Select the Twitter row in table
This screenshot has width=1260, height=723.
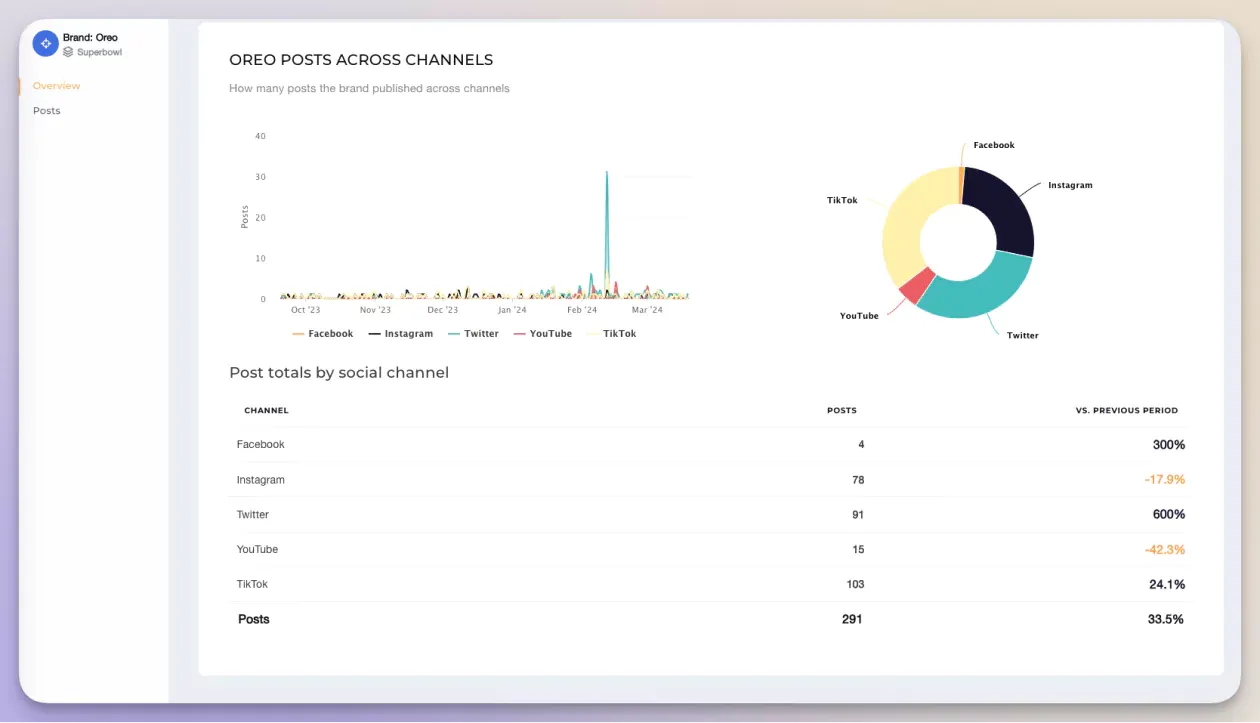coord(710,515)
